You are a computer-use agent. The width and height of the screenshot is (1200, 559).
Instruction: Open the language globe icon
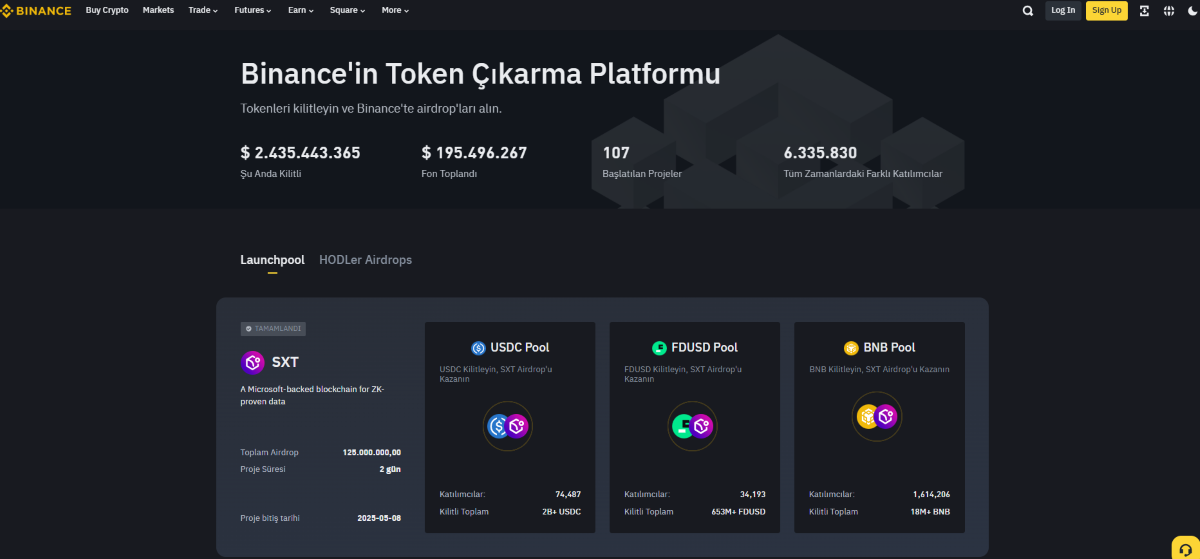pyautogui.click(x=1168, y=10)
